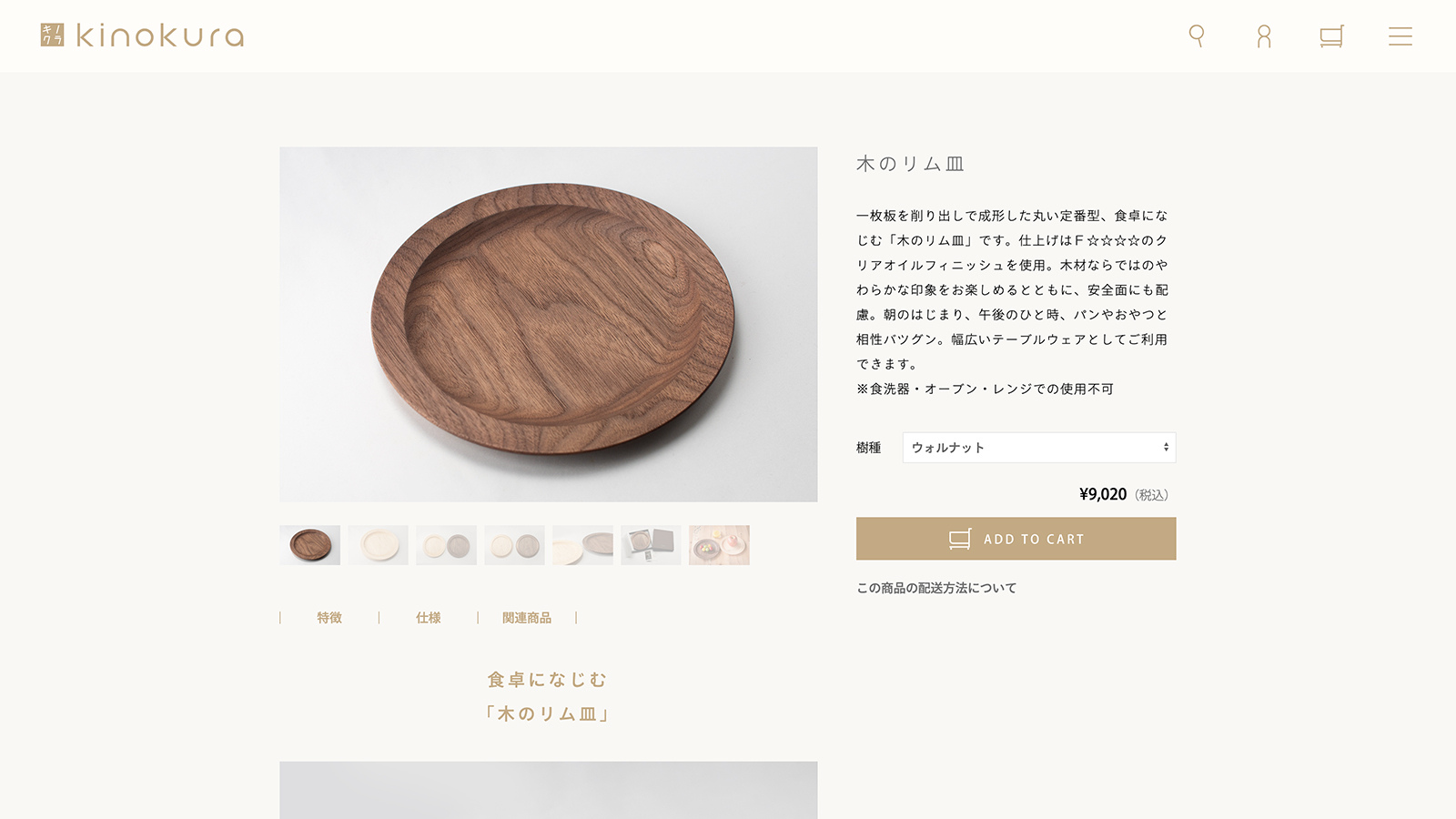Go to the 関連商品 tab
The height and width of the screenshot is (819, 1456).
tap(527, 618)
